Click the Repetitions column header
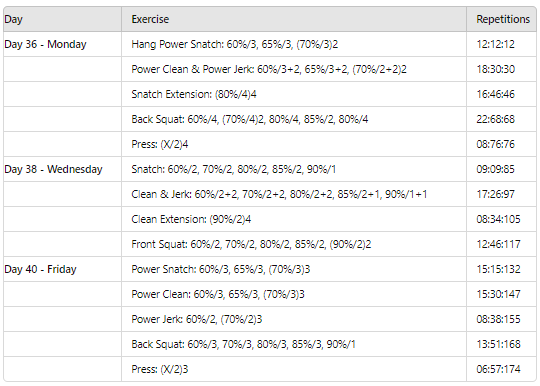The image size is (540, 386). pyautogui.click(x=501, y=19)
